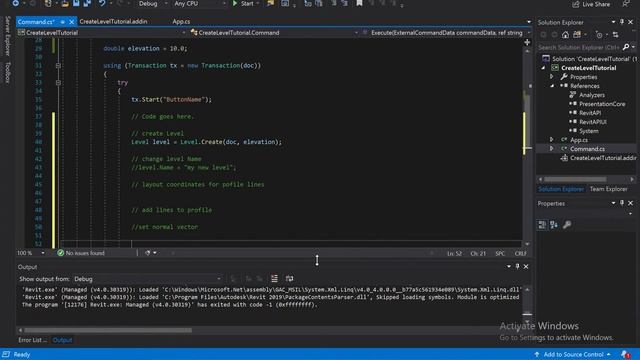640x360 pixels.
Task: Expand the Command.cs node in Solution Explorer
Action: [551, 149]
